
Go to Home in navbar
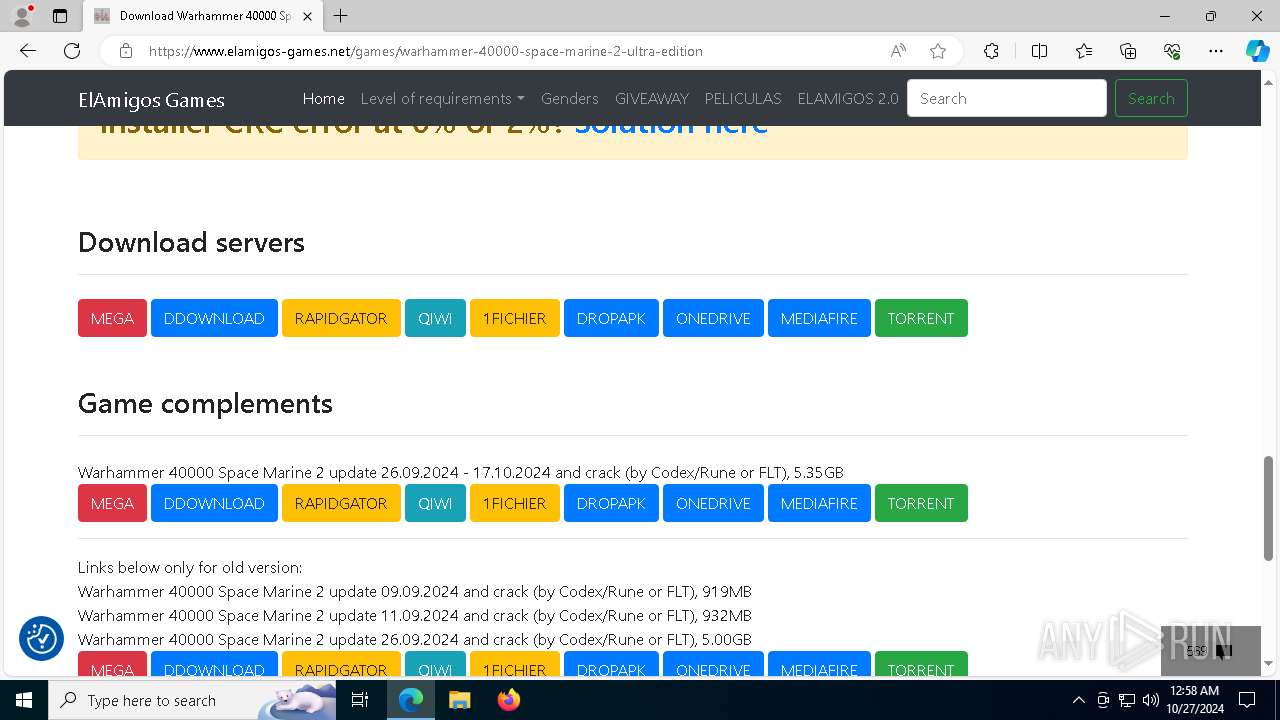(x=324, y=98)
